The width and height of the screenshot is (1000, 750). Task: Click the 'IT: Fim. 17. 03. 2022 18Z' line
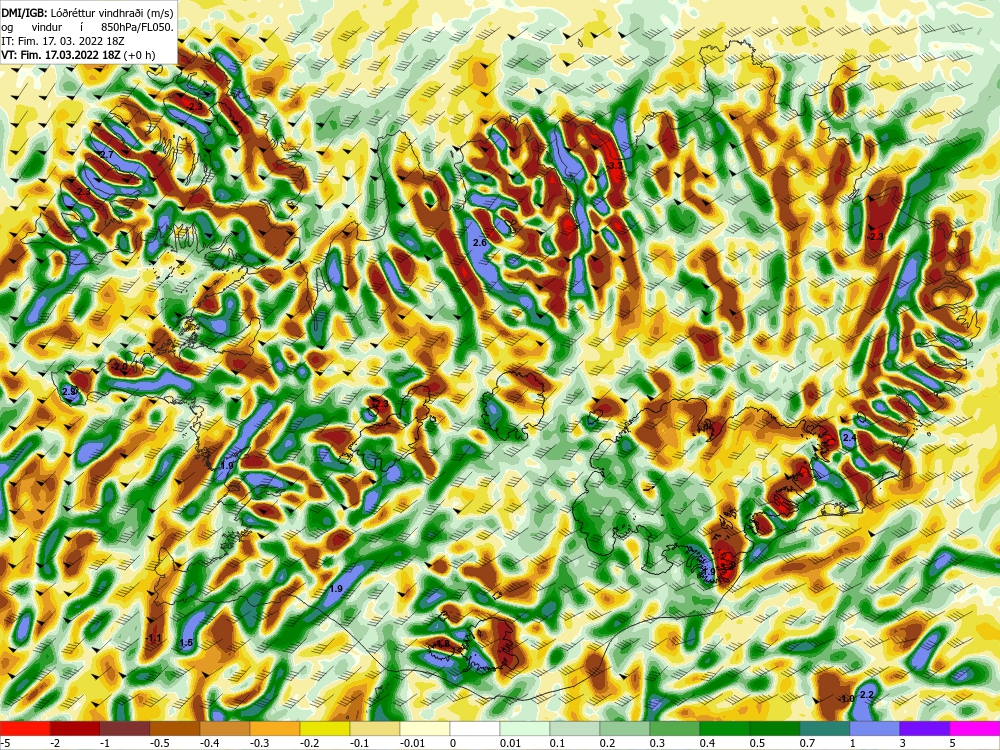(x=62, y=41)
